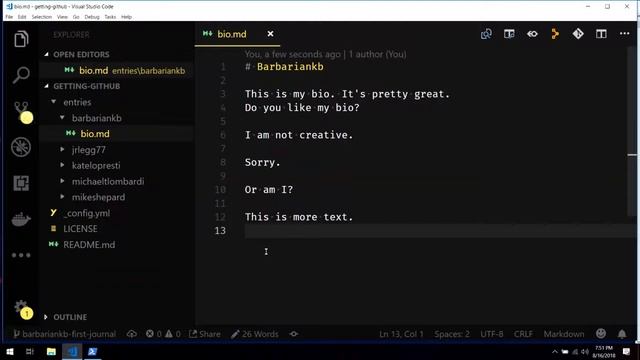Click the synchronize changes cloud icon
The image size is (640, 360).
point(131,334)
